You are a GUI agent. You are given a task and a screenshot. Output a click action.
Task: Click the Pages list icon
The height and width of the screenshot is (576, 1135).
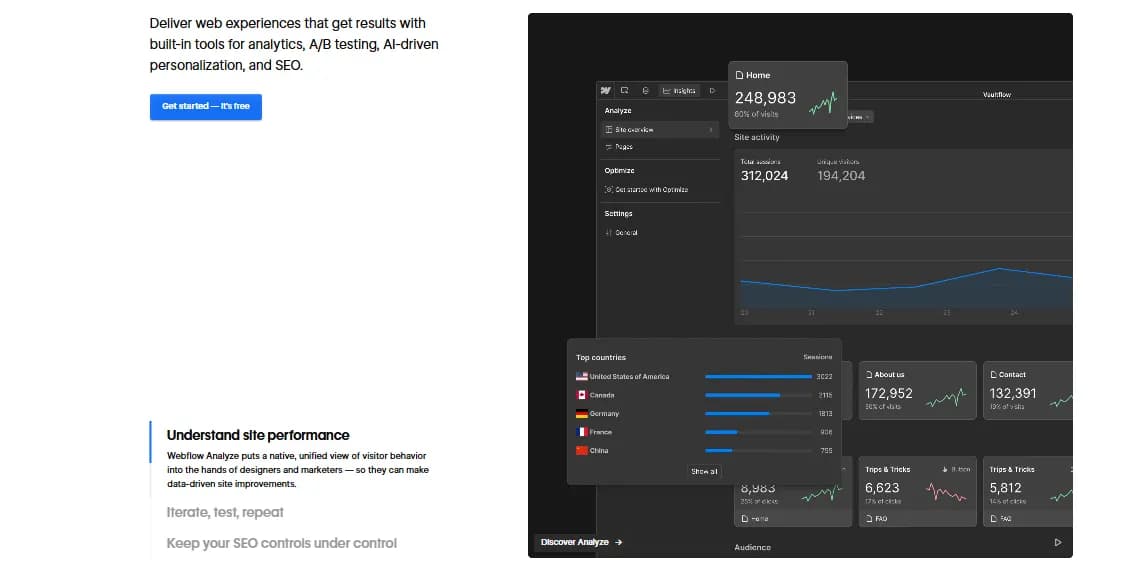(x=609, y=147)
